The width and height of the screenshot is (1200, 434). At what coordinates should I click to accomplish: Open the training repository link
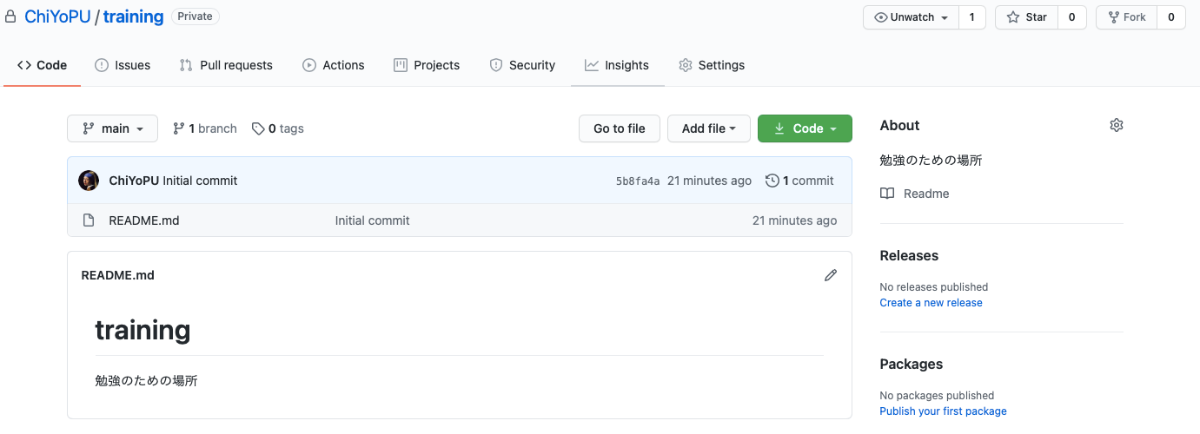133,17
